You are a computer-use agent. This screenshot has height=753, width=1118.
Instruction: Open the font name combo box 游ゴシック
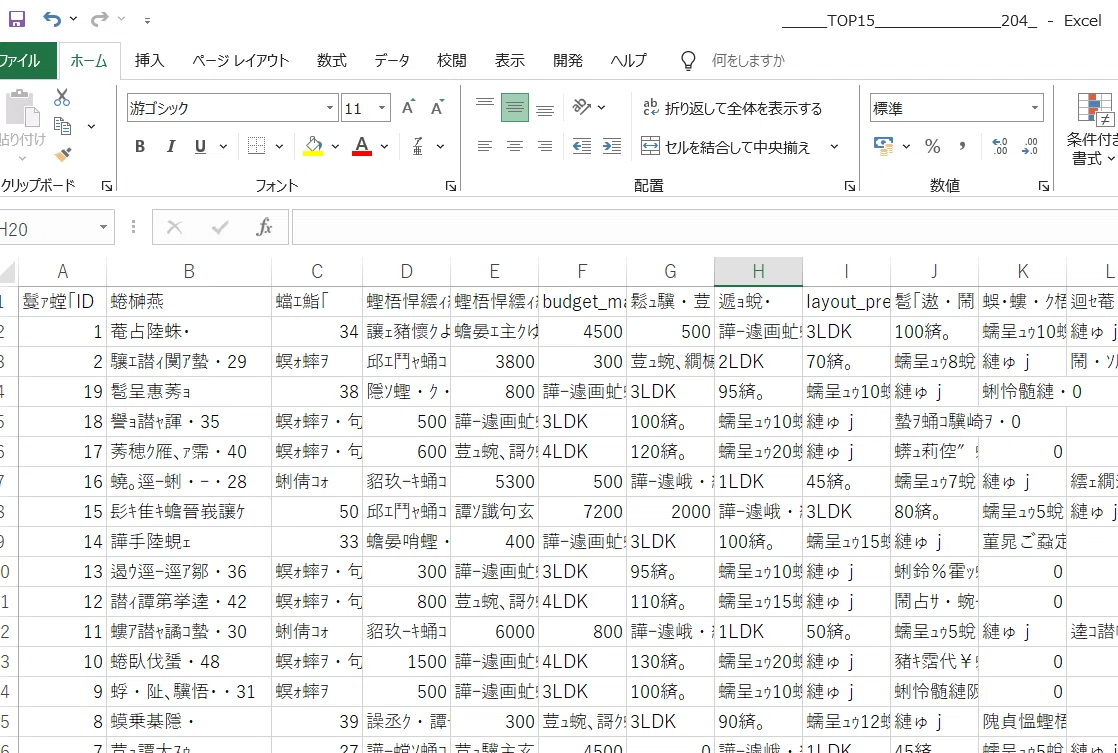232,108
